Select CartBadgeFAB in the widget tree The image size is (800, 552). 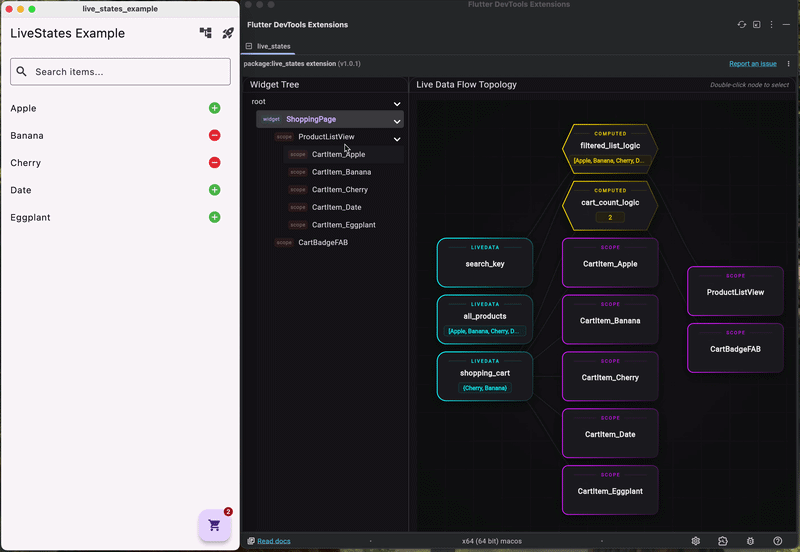tap(323, 242)
